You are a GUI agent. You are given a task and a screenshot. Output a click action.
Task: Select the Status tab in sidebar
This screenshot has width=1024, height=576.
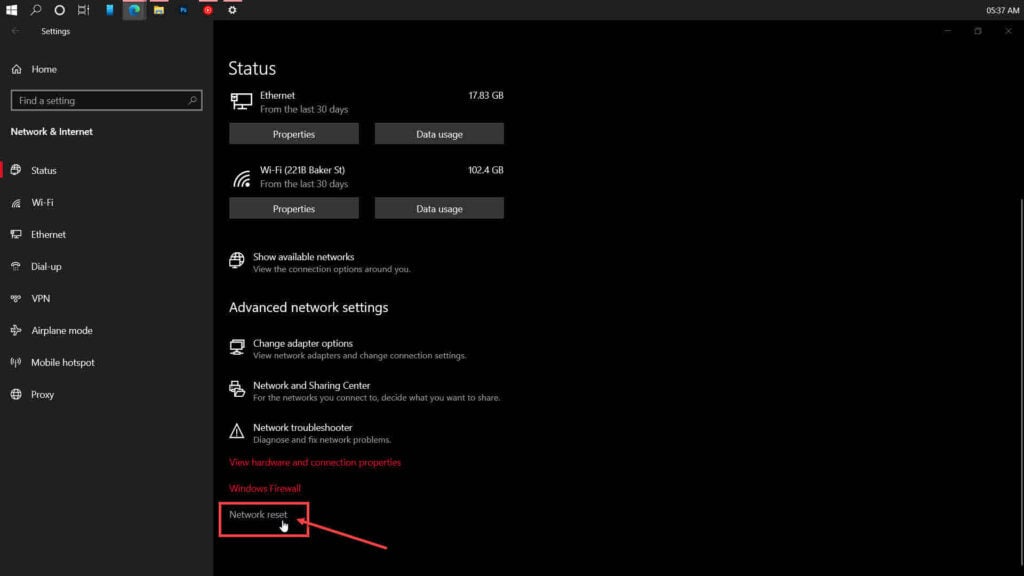click(x=43, y=171)
